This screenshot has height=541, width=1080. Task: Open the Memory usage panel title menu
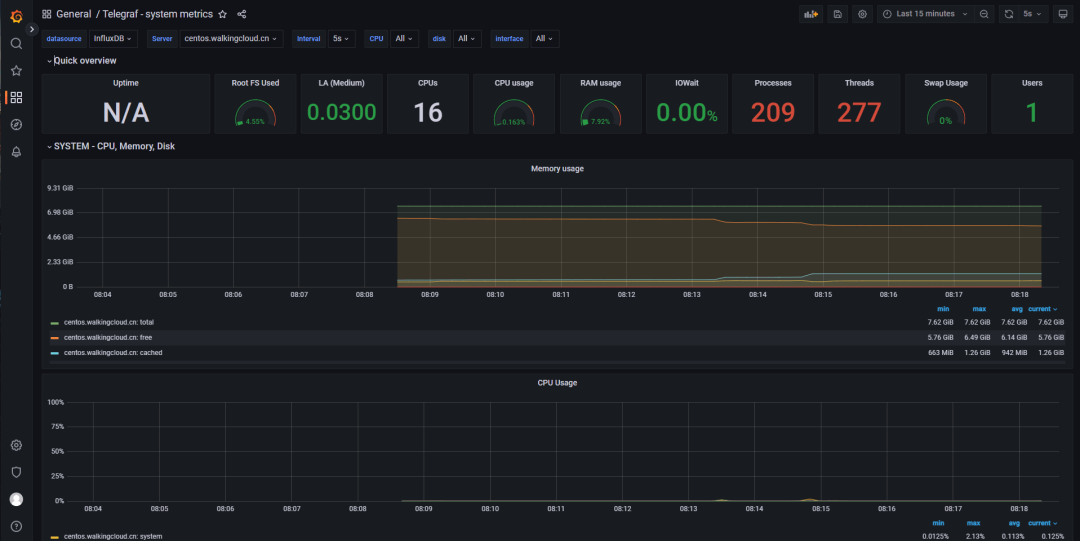(557, 169)
